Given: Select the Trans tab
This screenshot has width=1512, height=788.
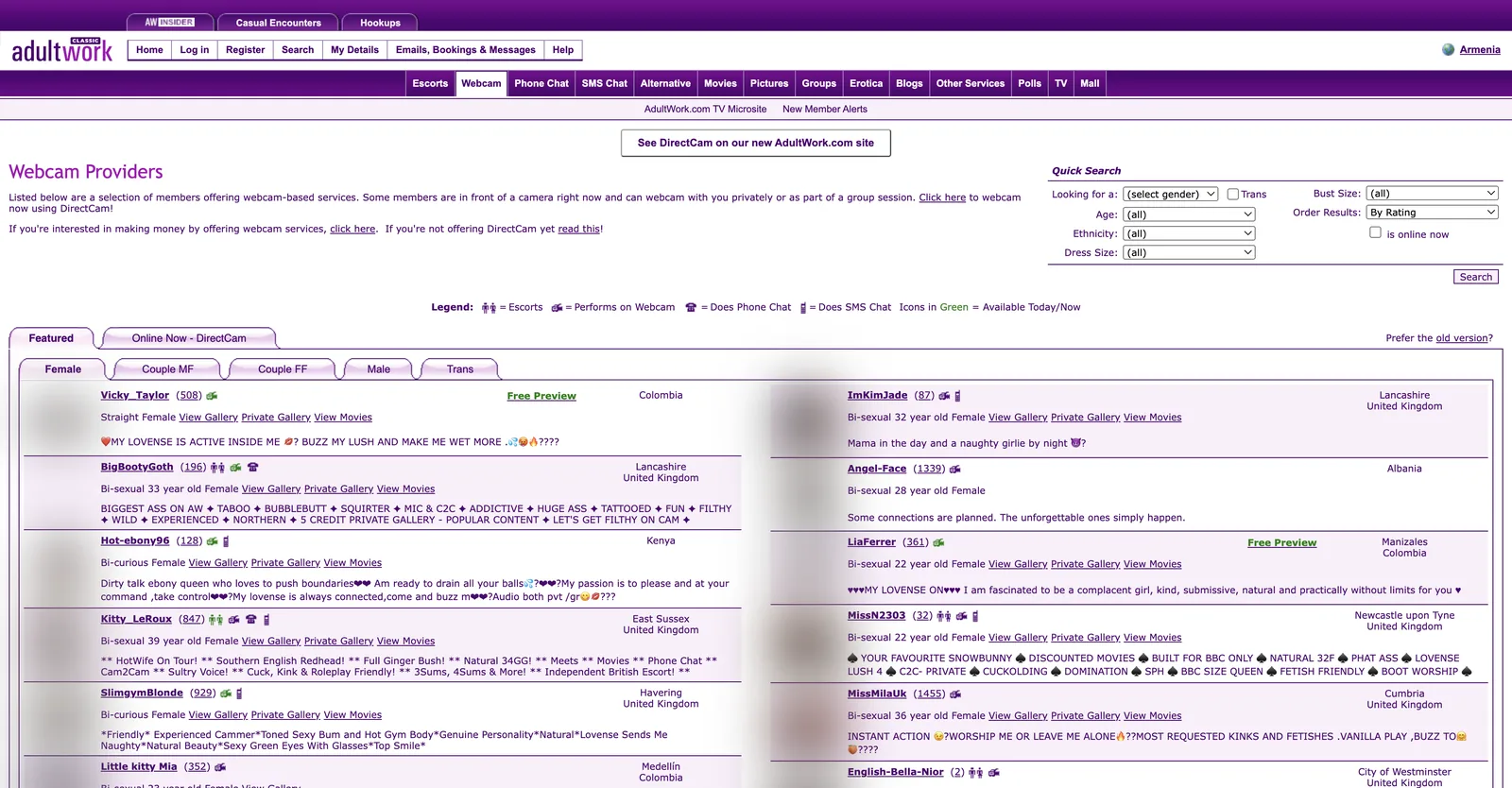Looking at the screenshot, I should [x=460, y=369].
